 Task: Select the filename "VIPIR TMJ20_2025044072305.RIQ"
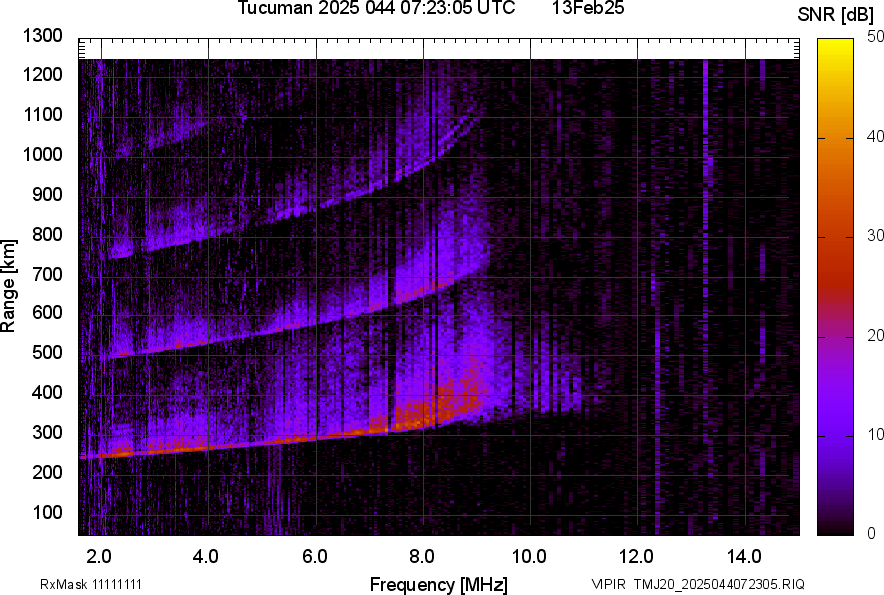[x=697, y=584]
